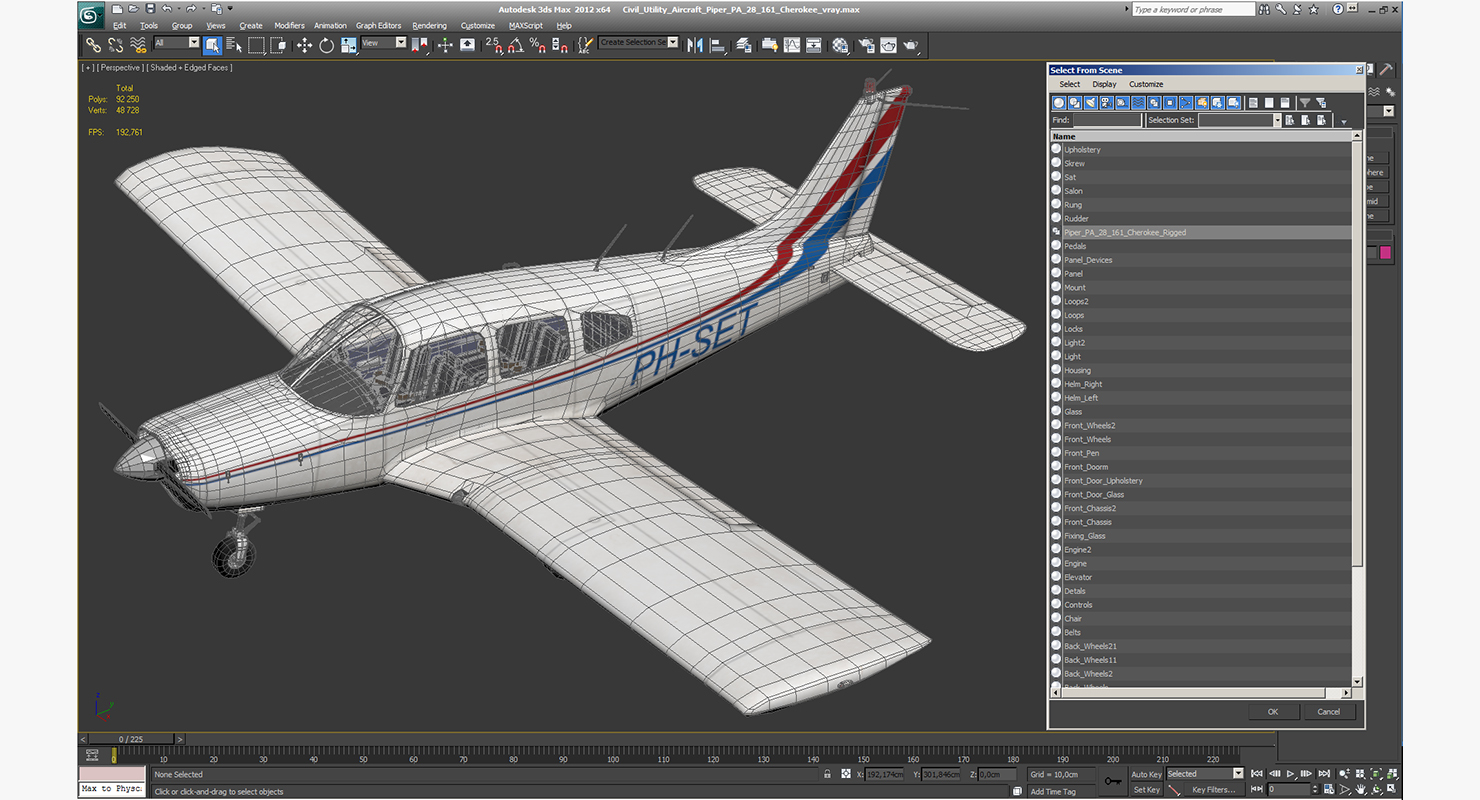This screenshot has width=1480, height=800.
Task: Click the Unlink Selection tool
Action: [x=116, y=45]
